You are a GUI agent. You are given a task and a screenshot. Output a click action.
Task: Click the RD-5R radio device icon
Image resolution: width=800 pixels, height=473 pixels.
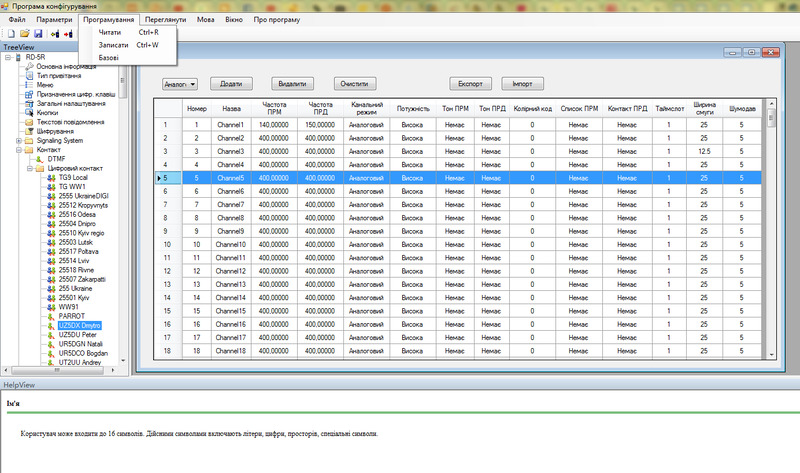[18, 57]
